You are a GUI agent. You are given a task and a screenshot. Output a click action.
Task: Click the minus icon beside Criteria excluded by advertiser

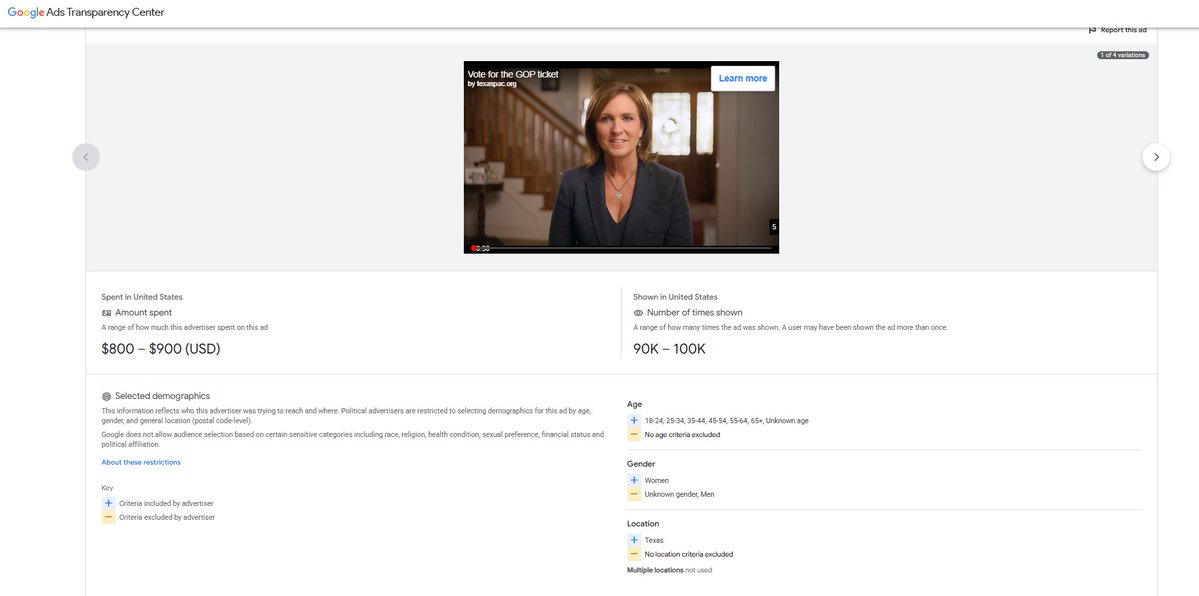(x=109, y=517)
